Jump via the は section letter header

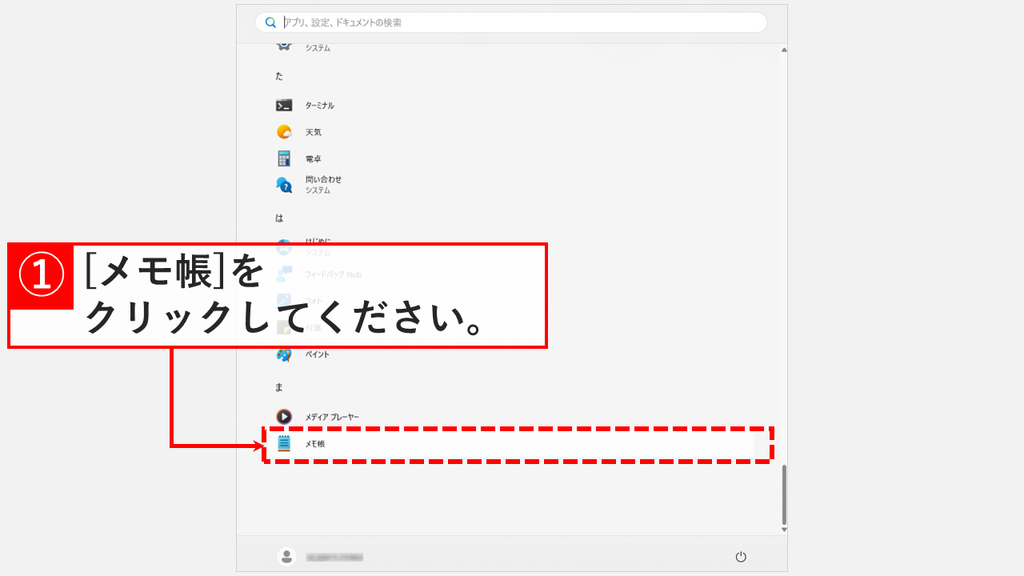[x=279, y=218]
